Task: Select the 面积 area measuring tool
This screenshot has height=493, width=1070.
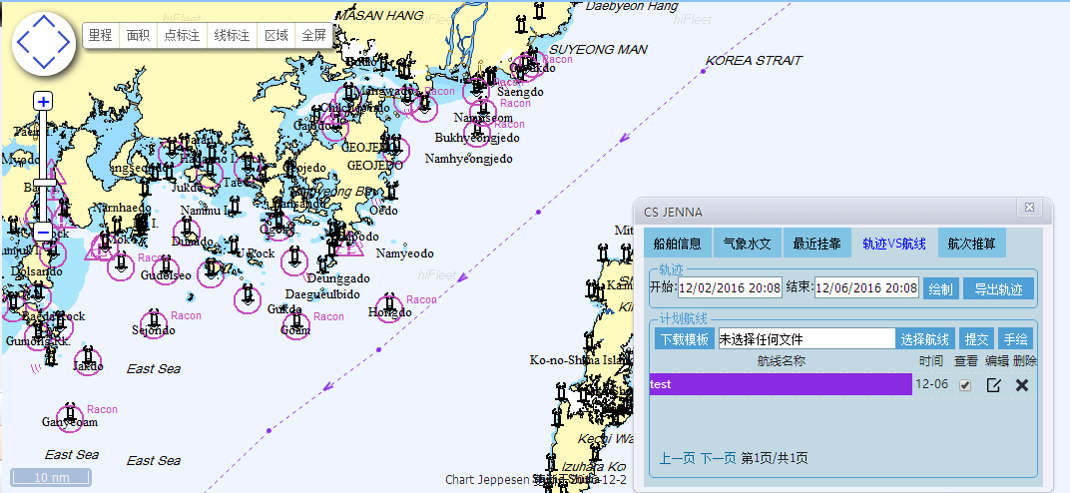Action: point(138,36)
